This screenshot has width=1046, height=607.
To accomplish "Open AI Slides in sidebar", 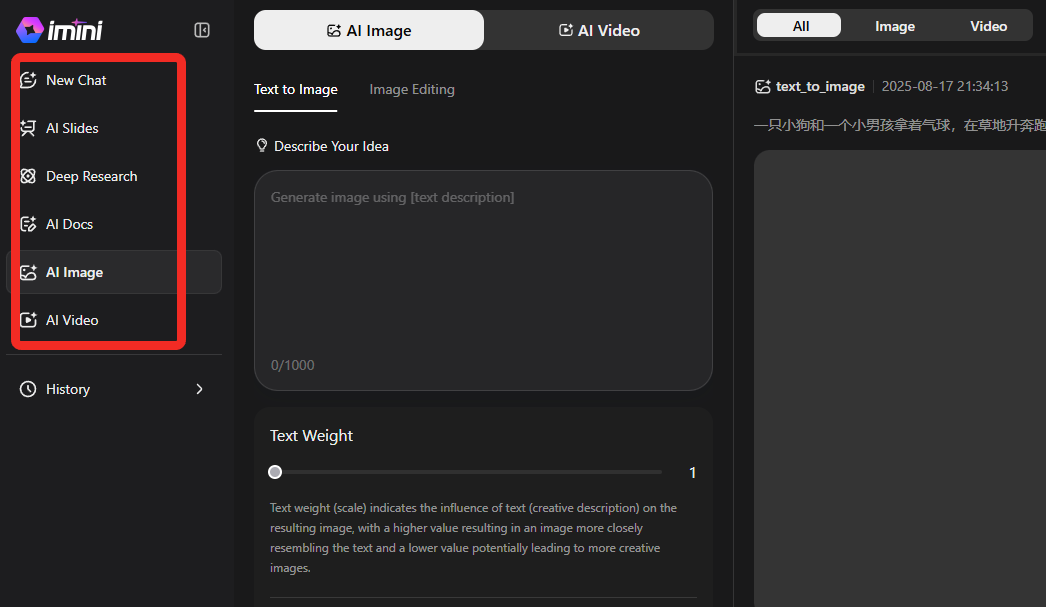I will (114, 128).
